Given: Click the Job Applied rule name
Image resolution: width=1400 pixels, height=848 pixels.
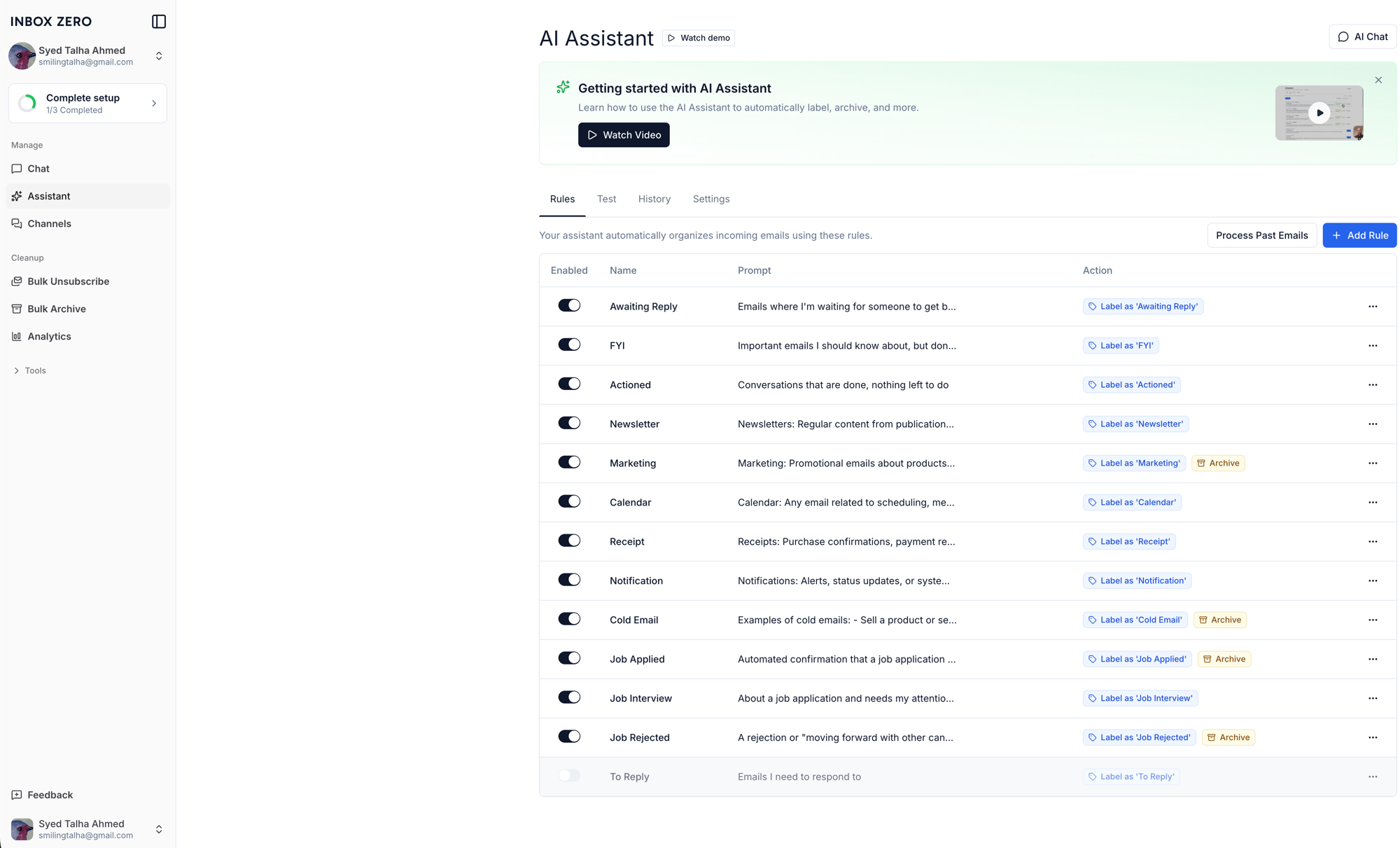Looking at the screenshot, I should (x=637, y=660).
